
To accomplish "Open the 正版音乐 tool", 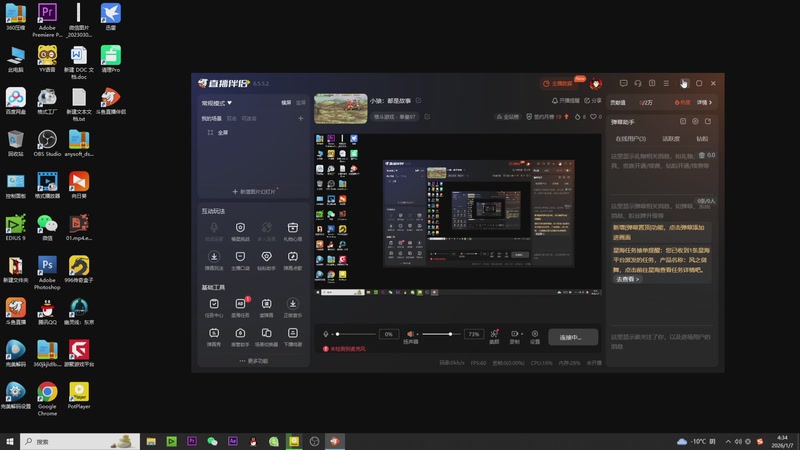I will pyautogui.click(x=292, y=308).
